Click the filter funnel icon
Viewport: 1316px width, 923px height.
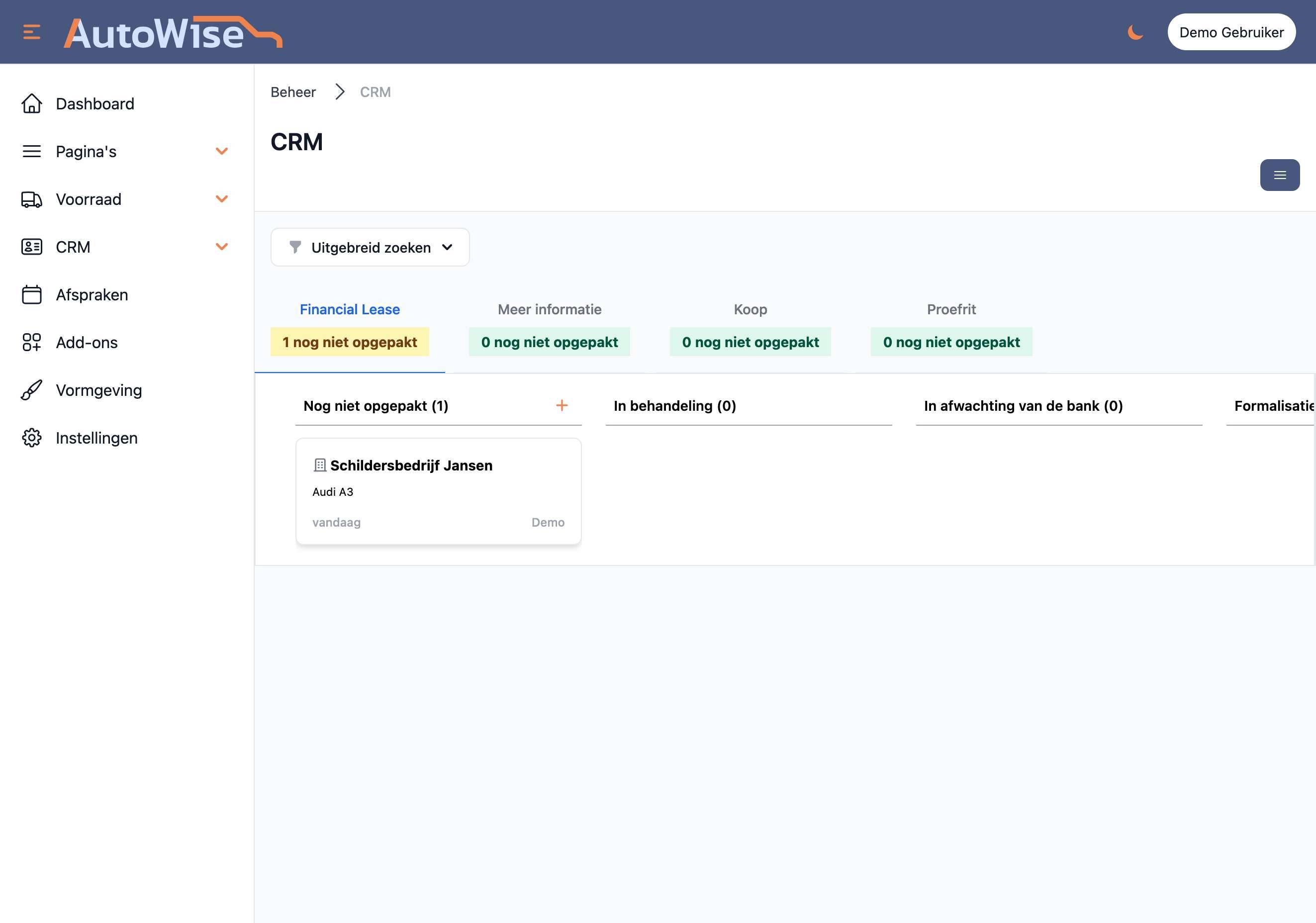tap(295, 247)
